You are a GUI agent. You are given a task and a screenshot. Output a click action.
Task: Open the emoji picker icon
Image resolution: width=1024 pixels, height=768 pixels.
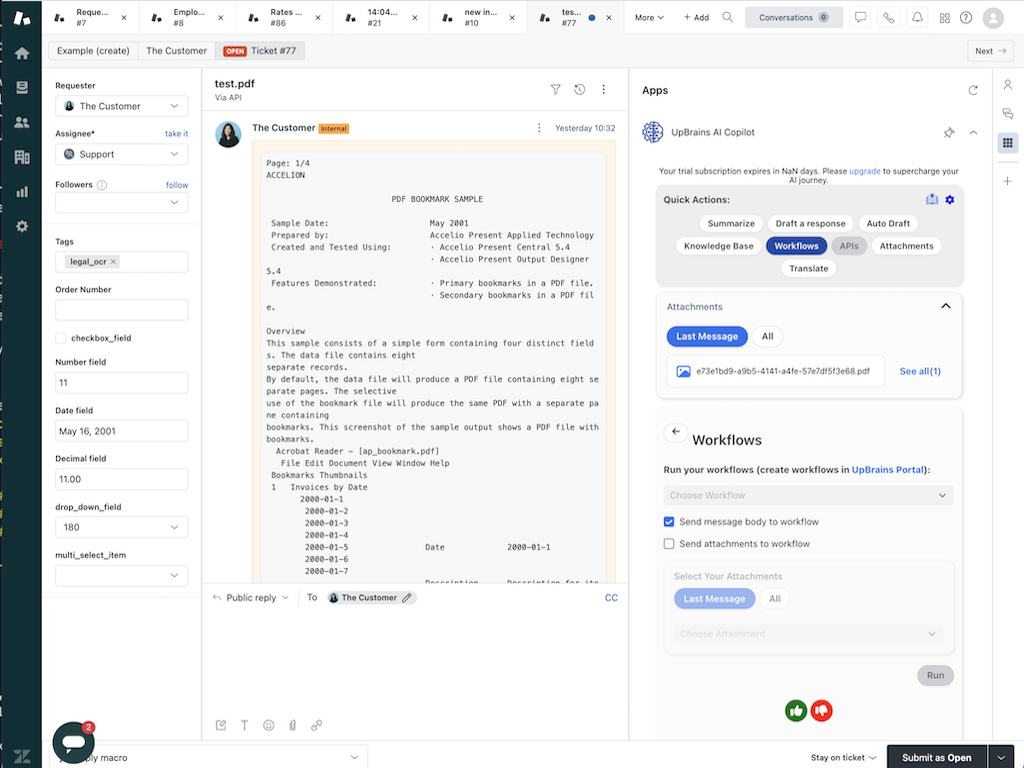click(x=268, y=725)
